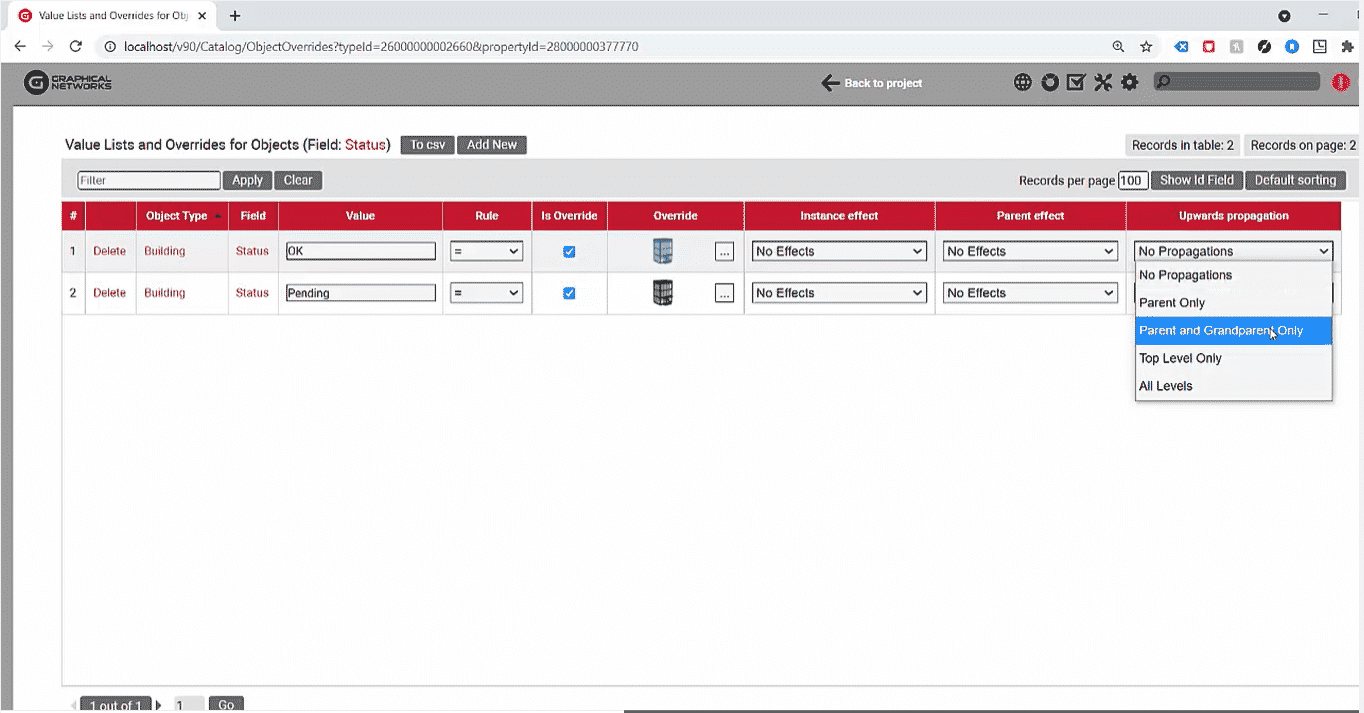This screenshot has width=1364, height=713.
Task: Click Default sorting button
Action: coord(1295,180)
